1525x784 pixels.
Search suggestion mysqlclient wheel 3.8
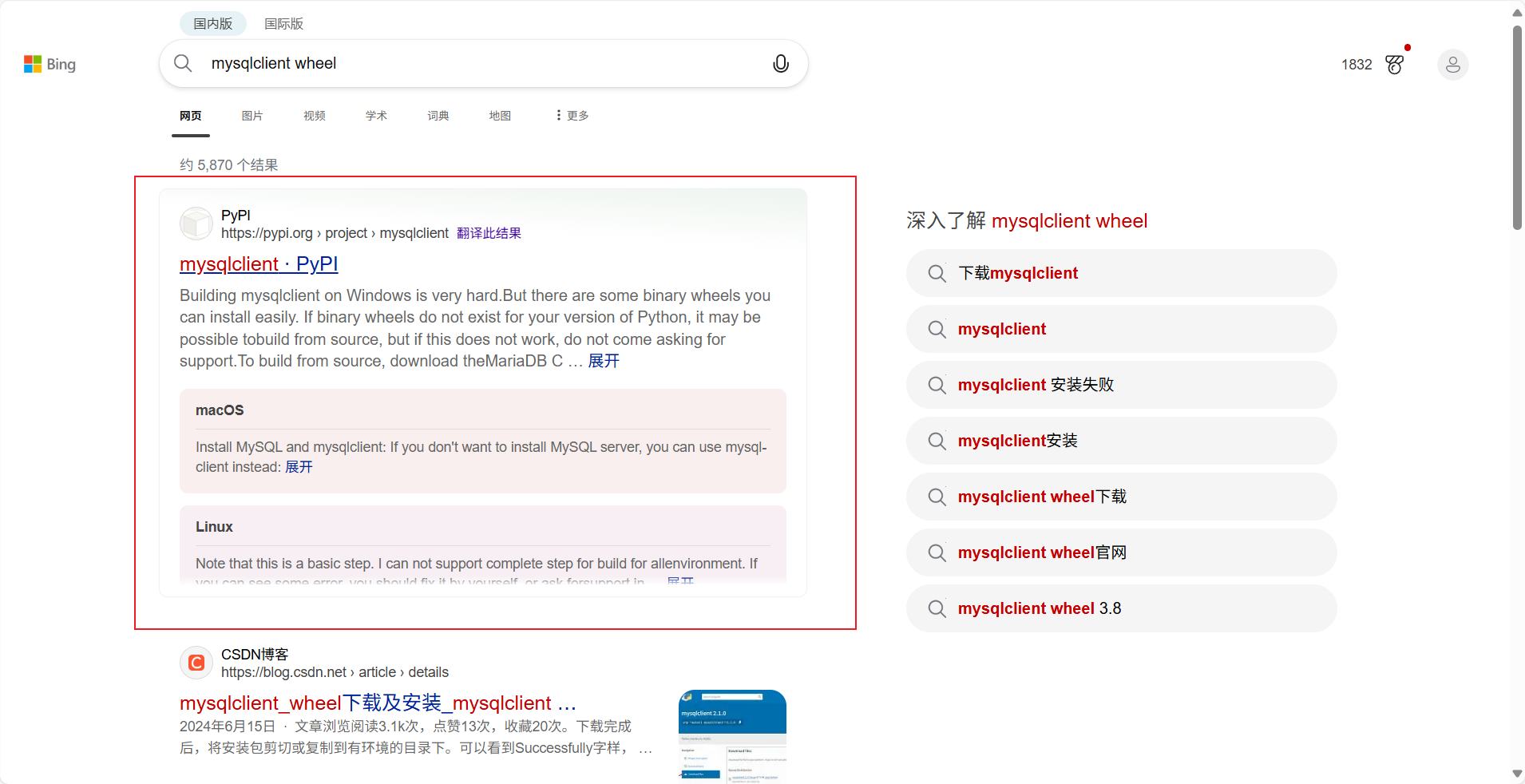tap(1121, 608)
